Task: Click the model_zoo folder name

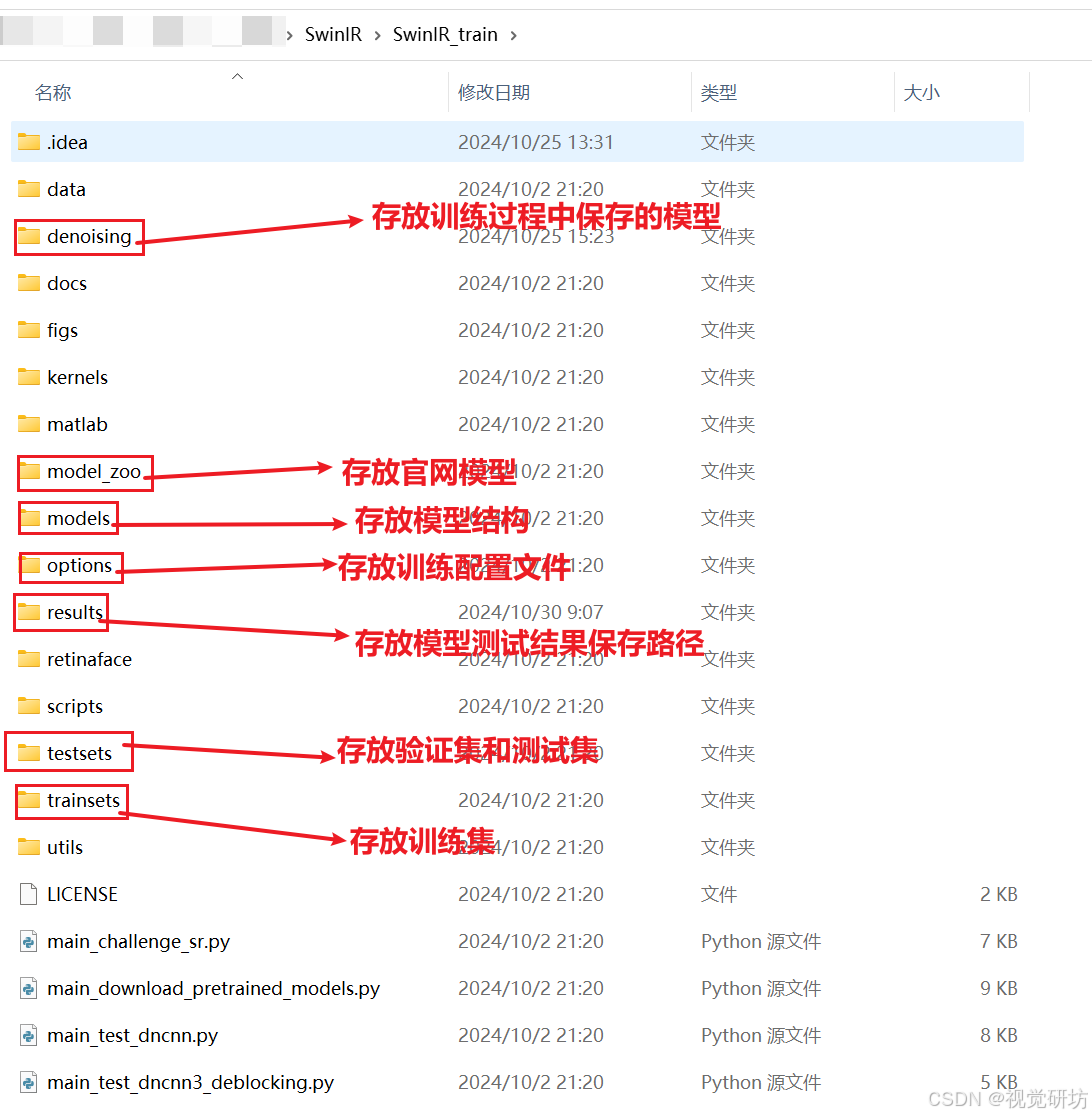Action: click(x=94, y=471)
